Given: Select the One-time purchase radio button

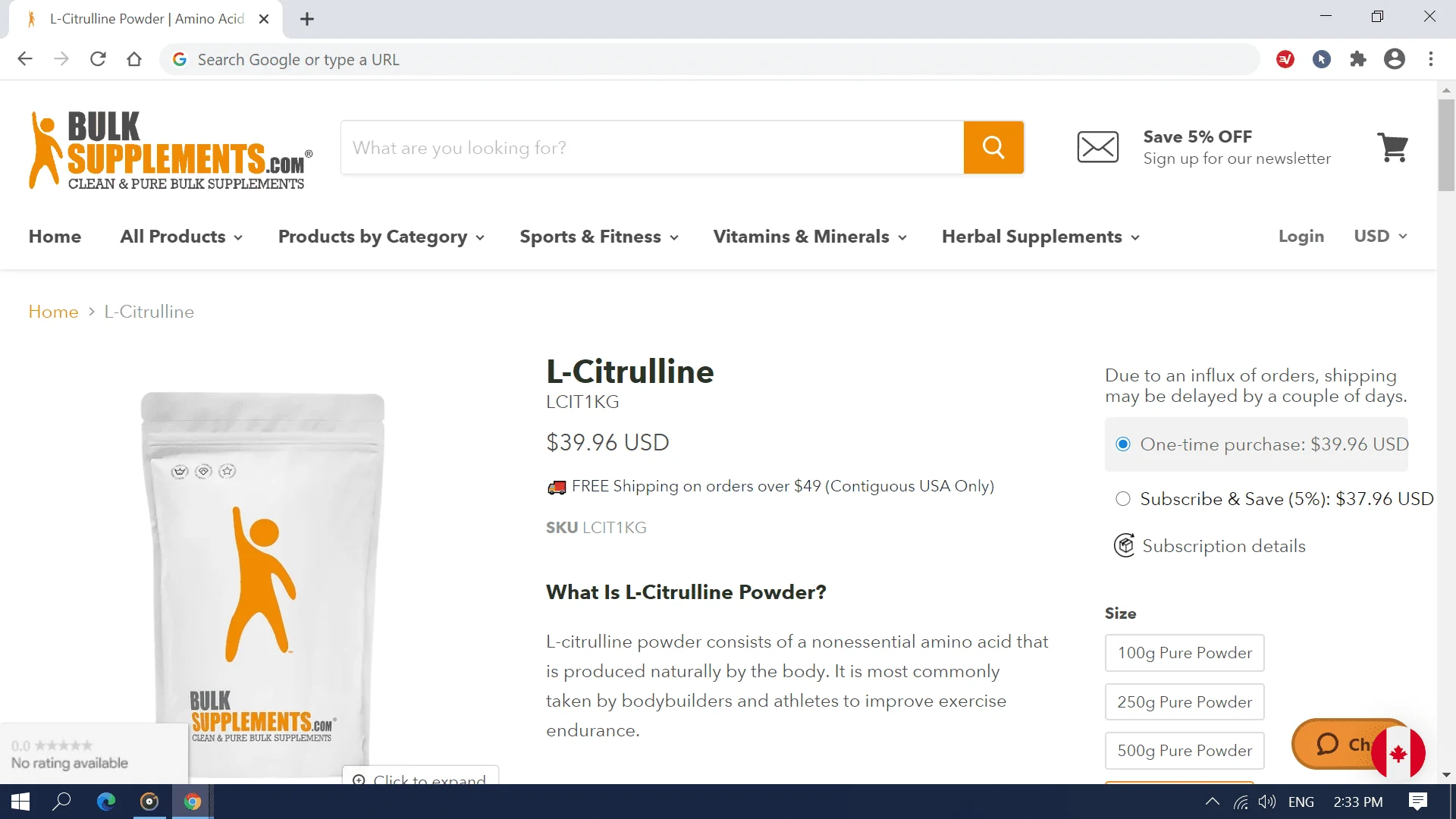Looking at the screenshot, I should point(1124,444).
